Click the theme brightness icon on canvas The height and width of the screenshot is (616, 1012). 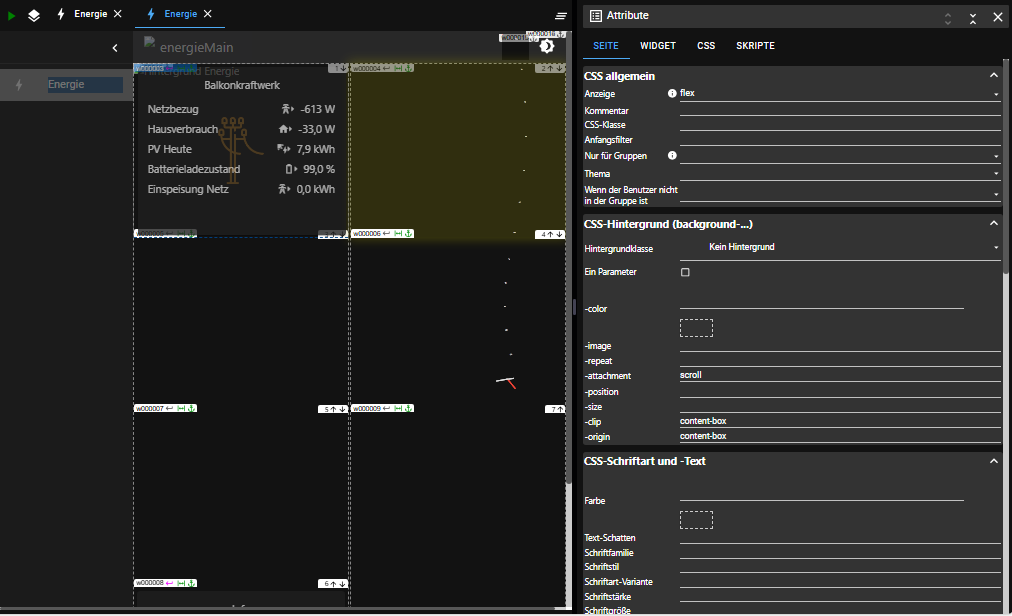point(547,46)
